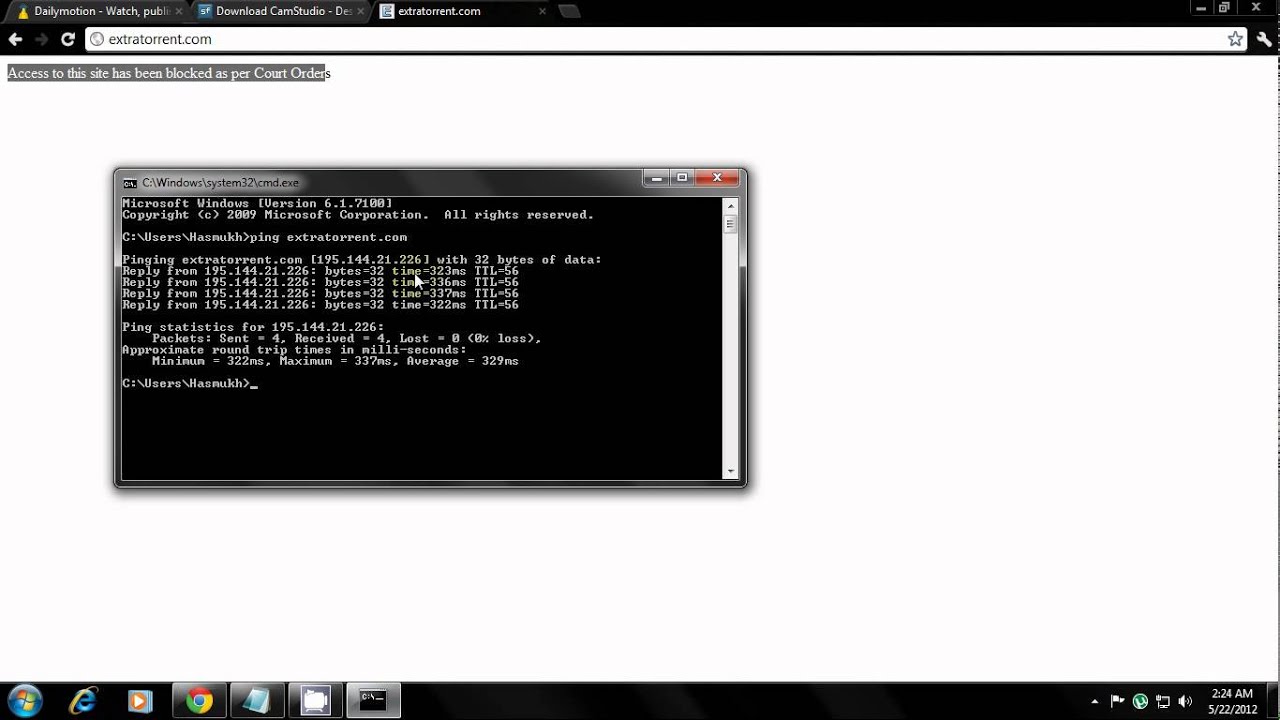This screenshot has height=720, width=1280.
Task: Click the 'Packets: Sent = 4' line
Action: point(346,339)
